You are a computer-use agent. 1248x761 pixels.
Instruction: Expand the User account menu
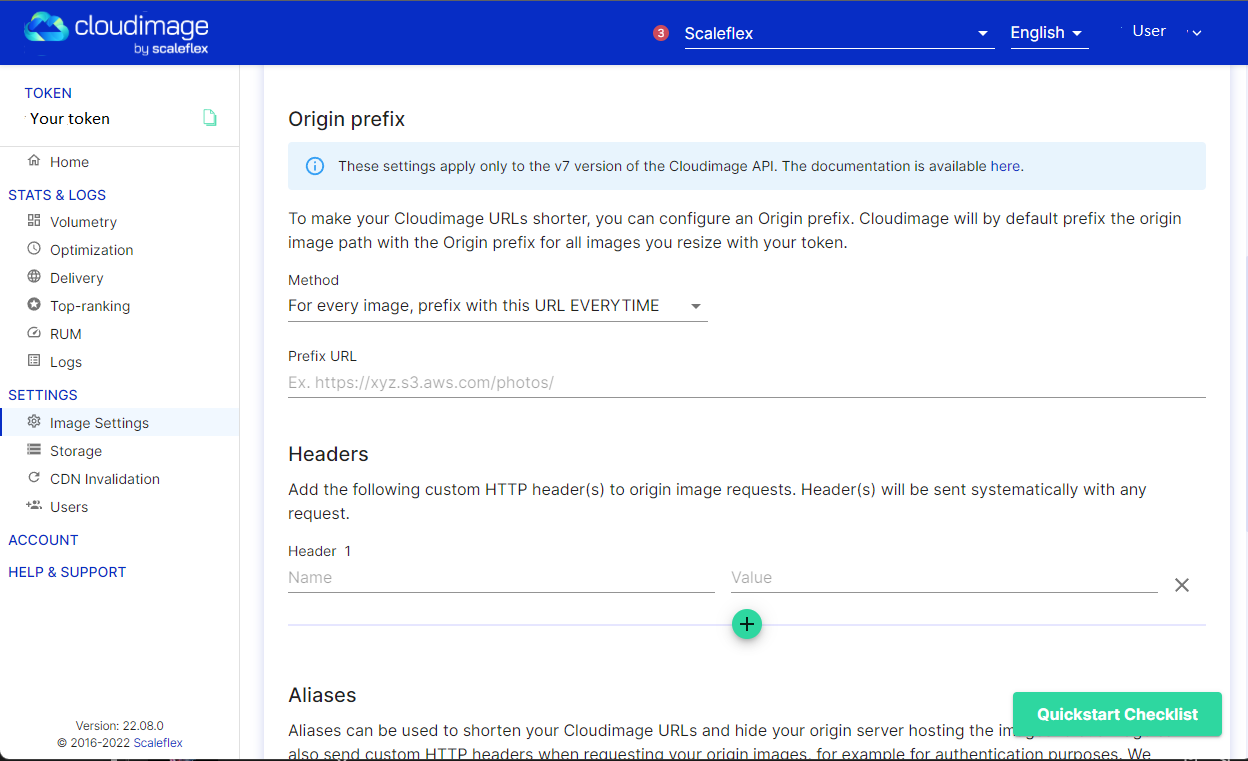(1165, 32)
